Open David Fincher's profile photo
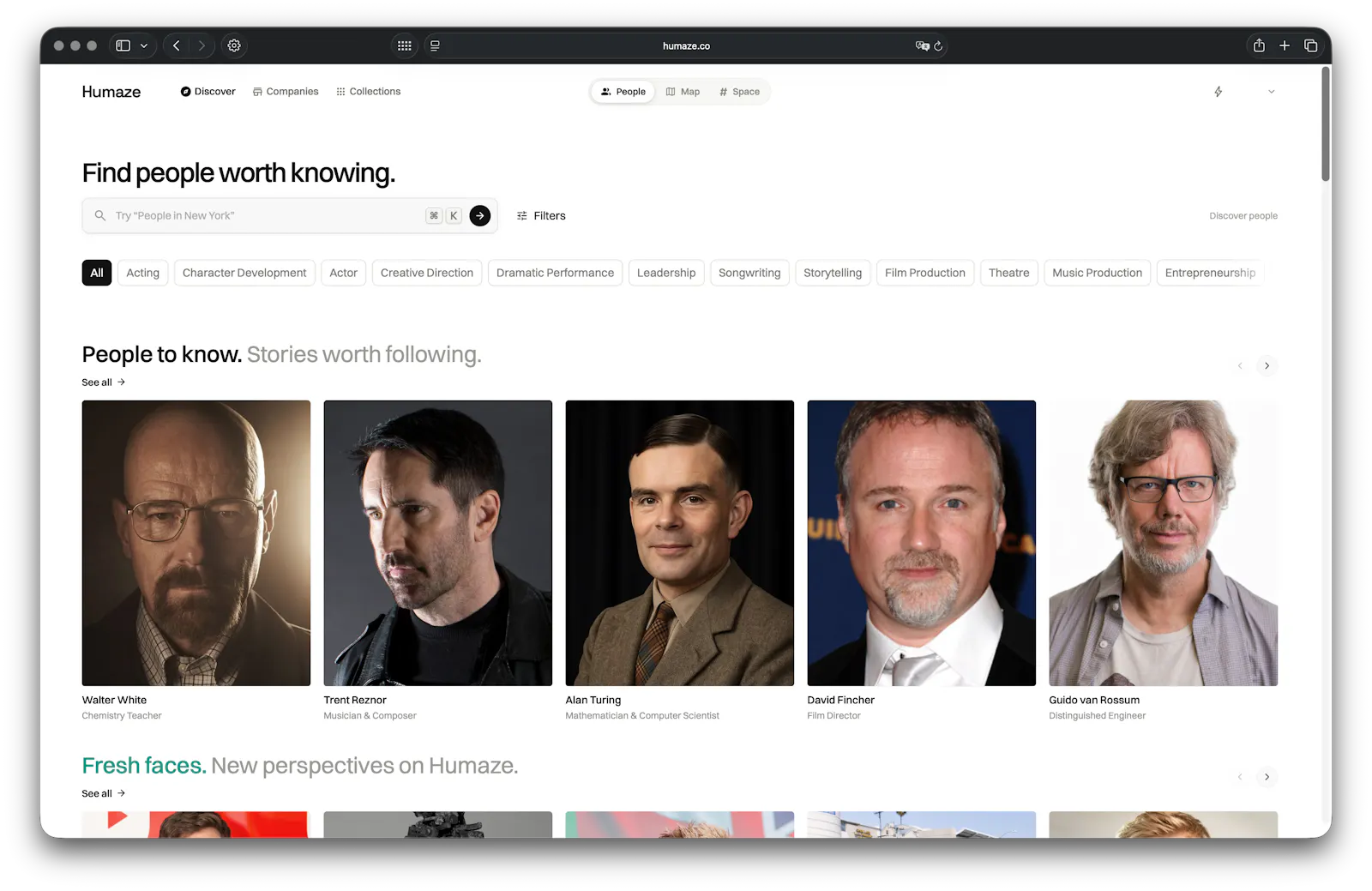 pos(922,543)
